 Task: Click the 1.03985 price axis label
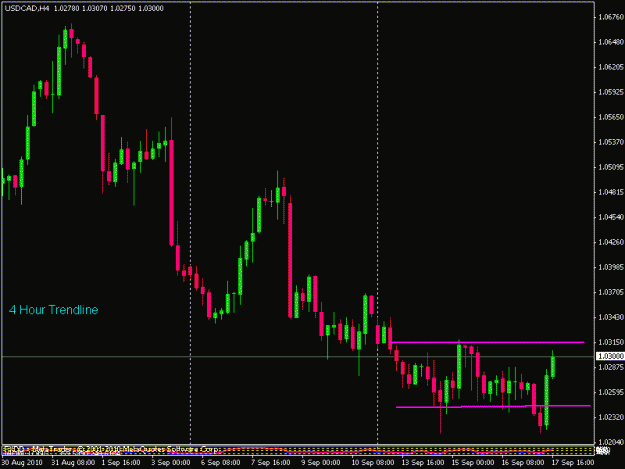coord(610,267)
